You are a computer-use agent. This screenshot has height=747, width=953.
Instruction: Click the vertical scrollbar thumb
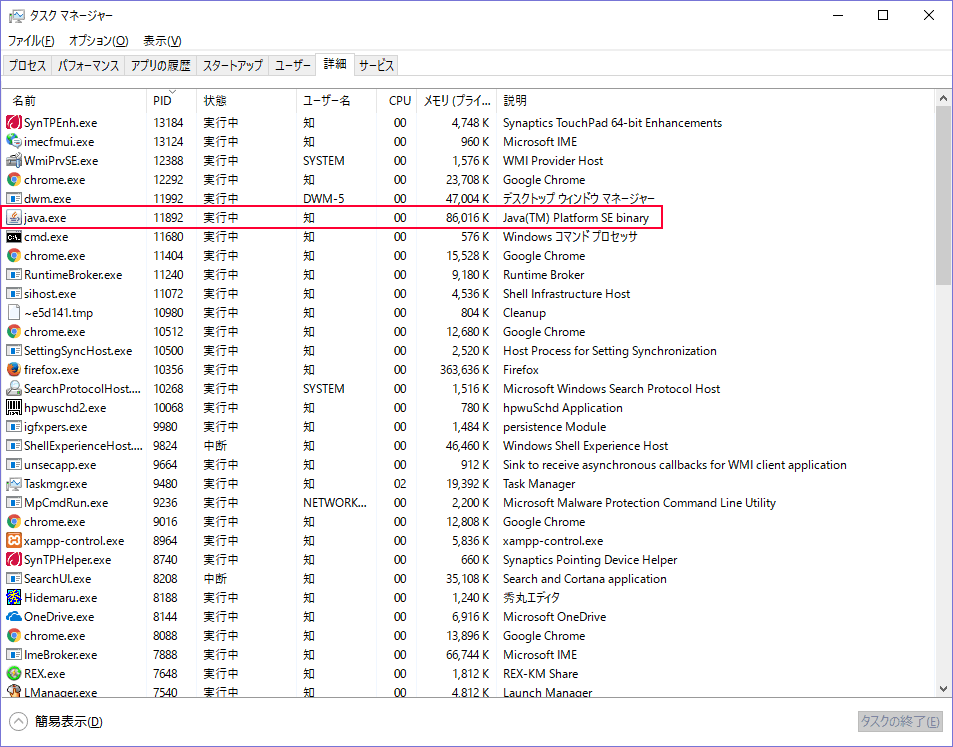(x=943, y=195)
